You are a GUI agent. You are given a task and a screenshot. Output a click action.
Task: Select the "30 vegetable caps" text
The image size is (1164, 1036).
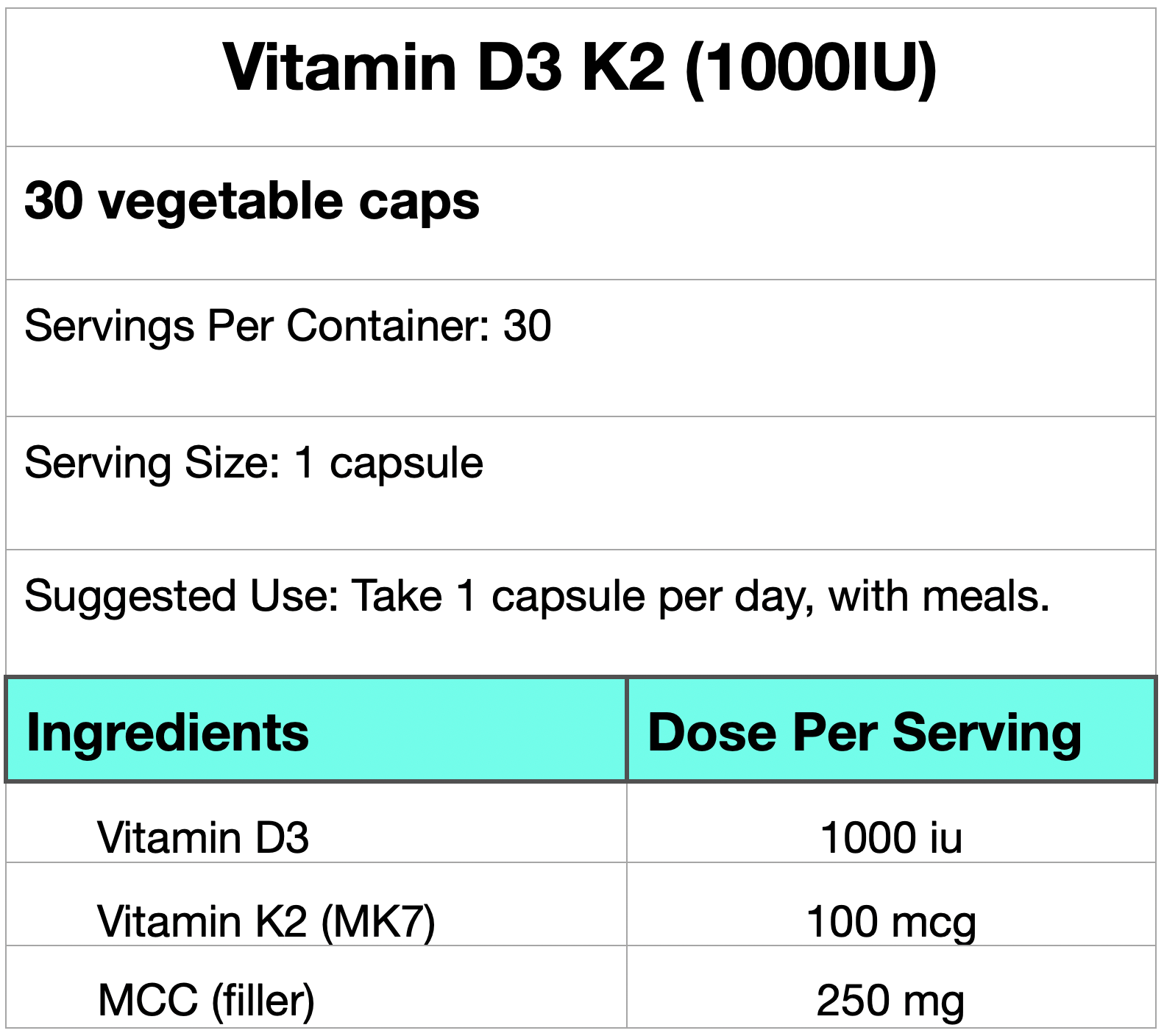pyautogui.click(x=252, y=201)
